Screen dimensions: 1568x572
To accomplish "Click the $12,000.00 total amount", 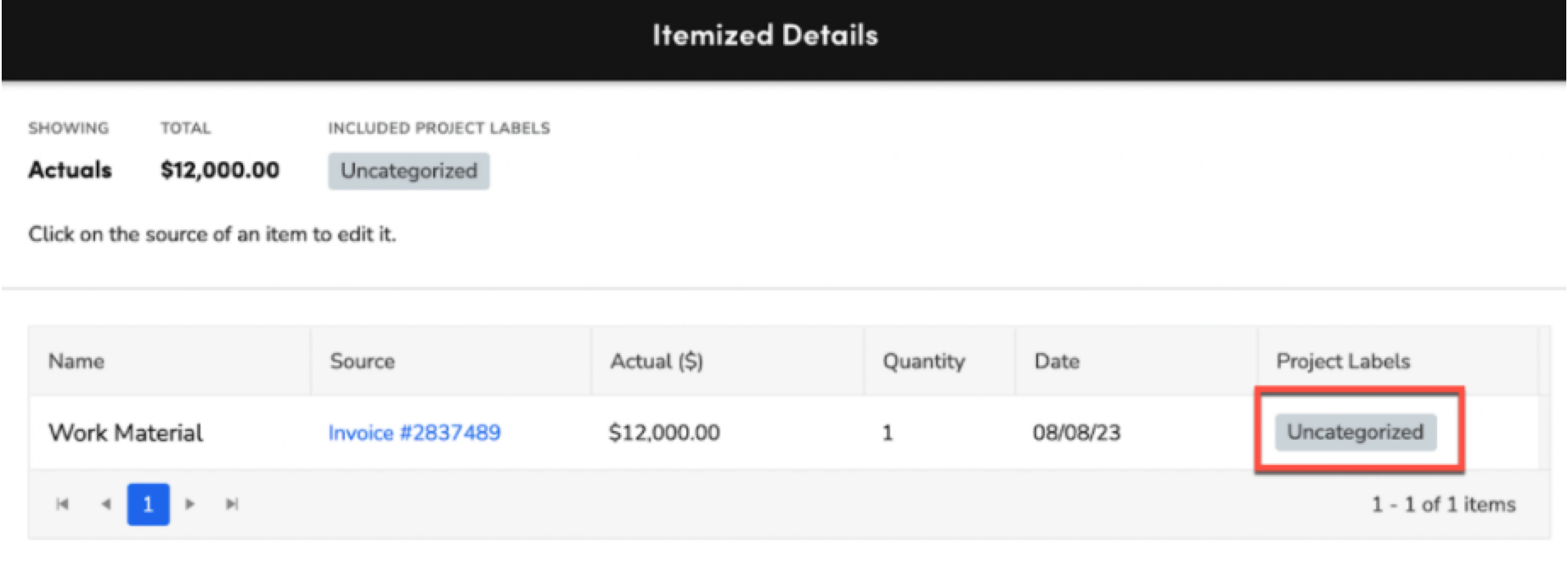I will pos(219,170).
